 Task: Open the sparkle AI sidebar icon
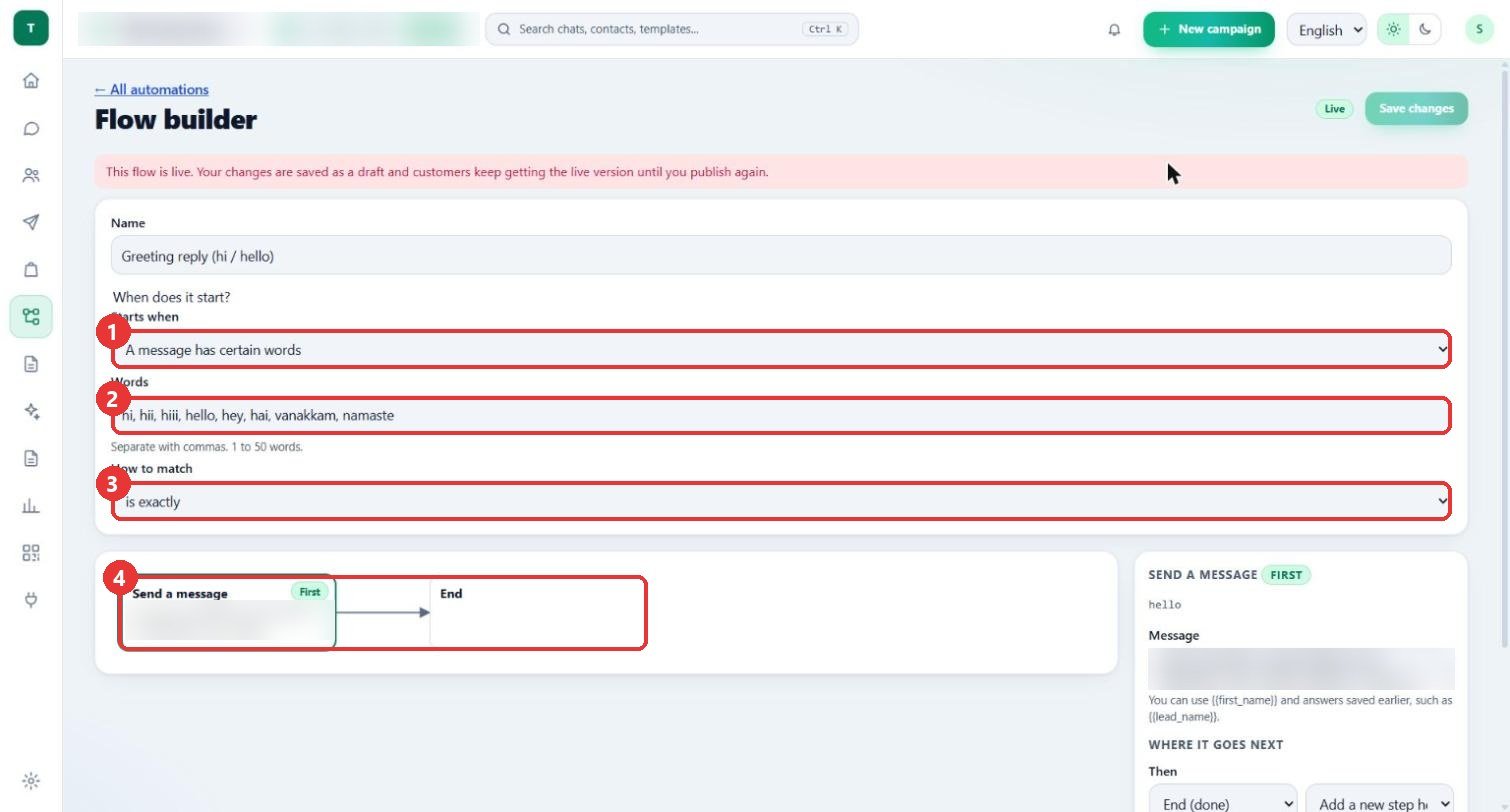[x=31, y=411]
